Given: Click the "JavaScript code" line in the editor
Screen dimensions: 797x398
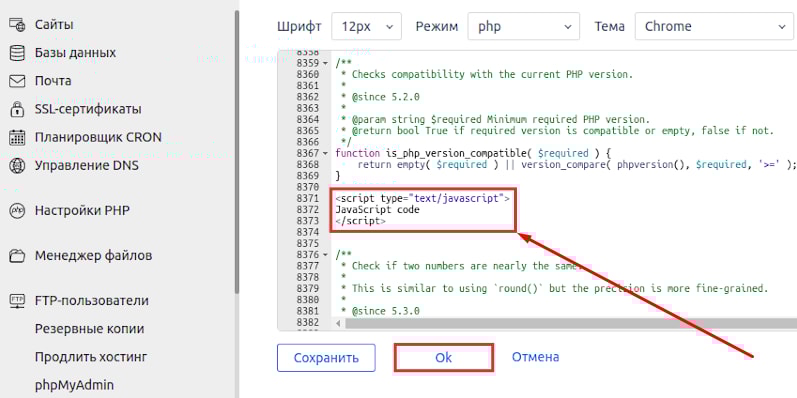Looking at the screenshot, I should (x=378, y=209).
